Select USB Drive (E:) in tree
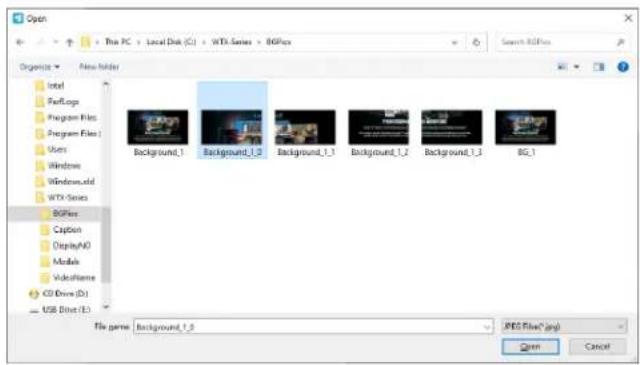The height and width of the screenshot is (365, 640). pos(60,309)
